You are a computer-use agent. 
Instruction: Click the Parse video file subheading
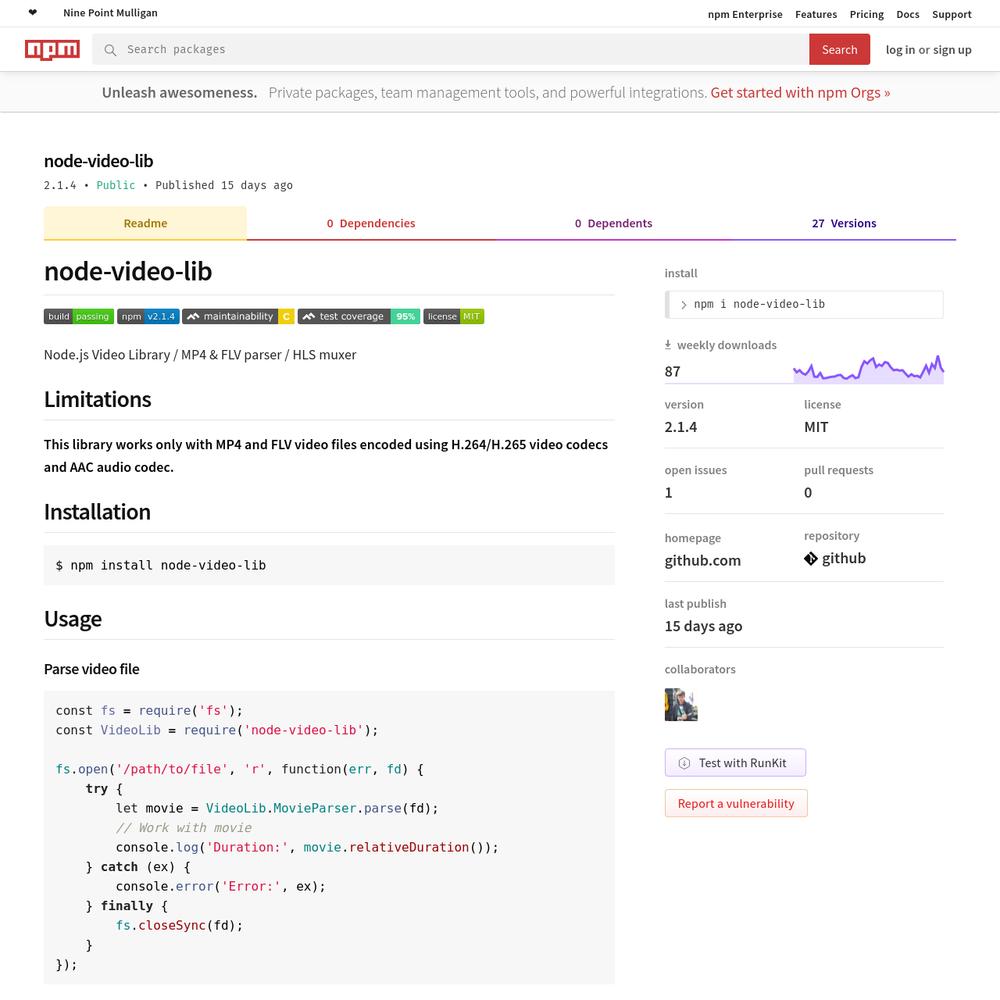91,669
